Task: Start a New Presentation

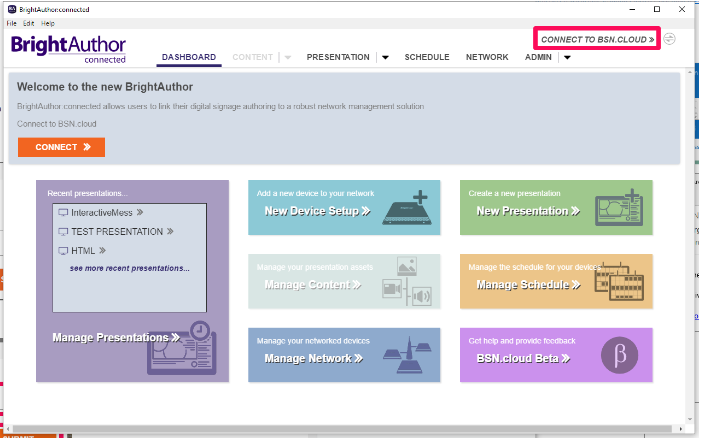Action: click(x=528, y=211)
